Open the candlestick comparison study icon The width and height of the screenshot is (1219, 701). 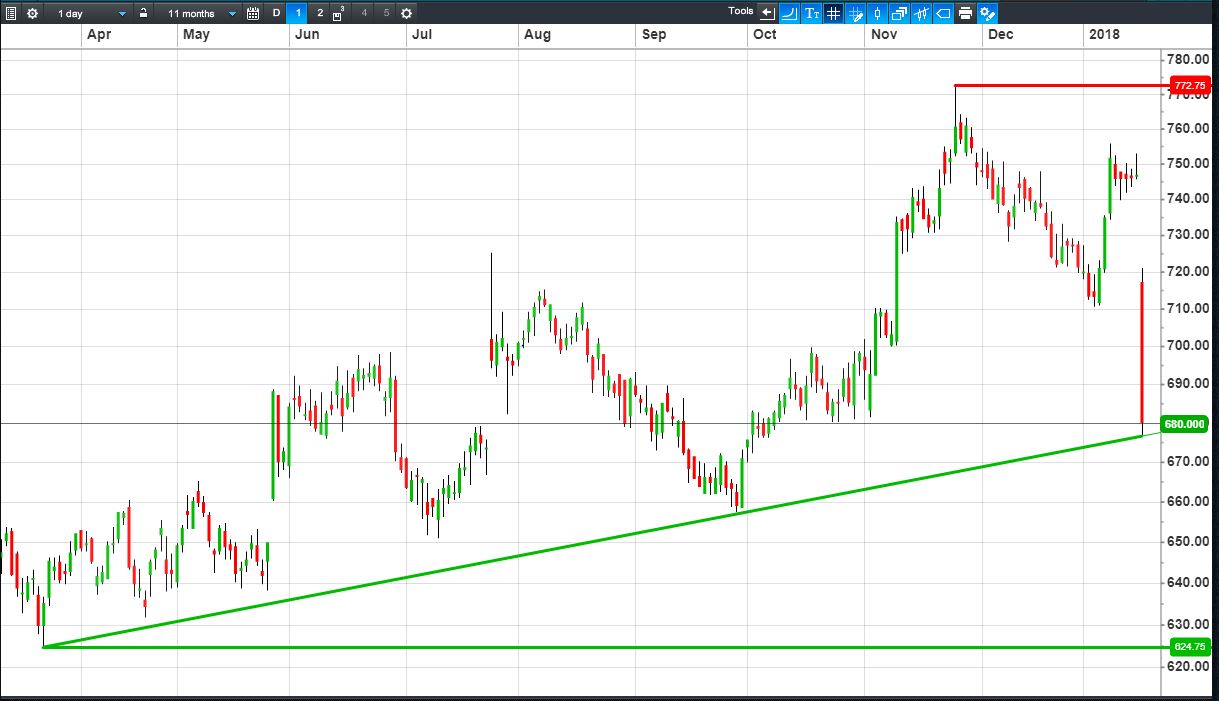[x=921, y=13]
